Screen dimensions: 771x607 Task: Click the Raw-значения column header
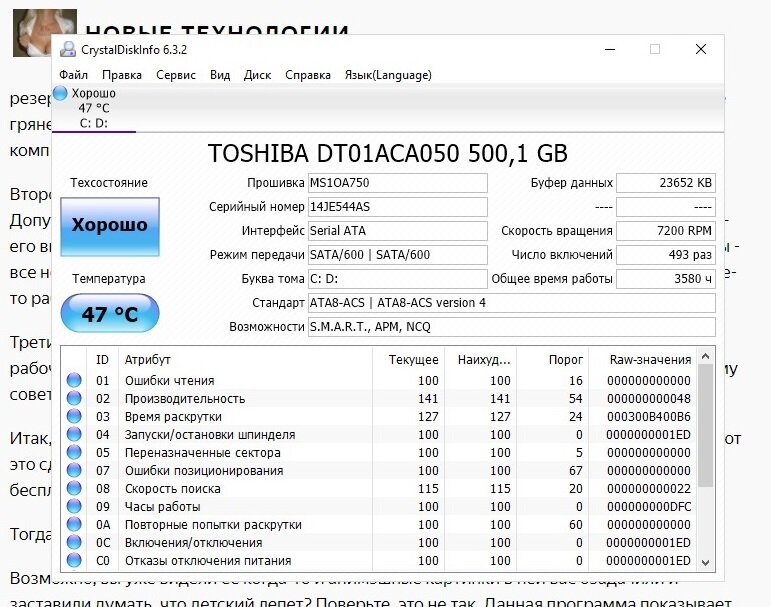coord(642,360)
